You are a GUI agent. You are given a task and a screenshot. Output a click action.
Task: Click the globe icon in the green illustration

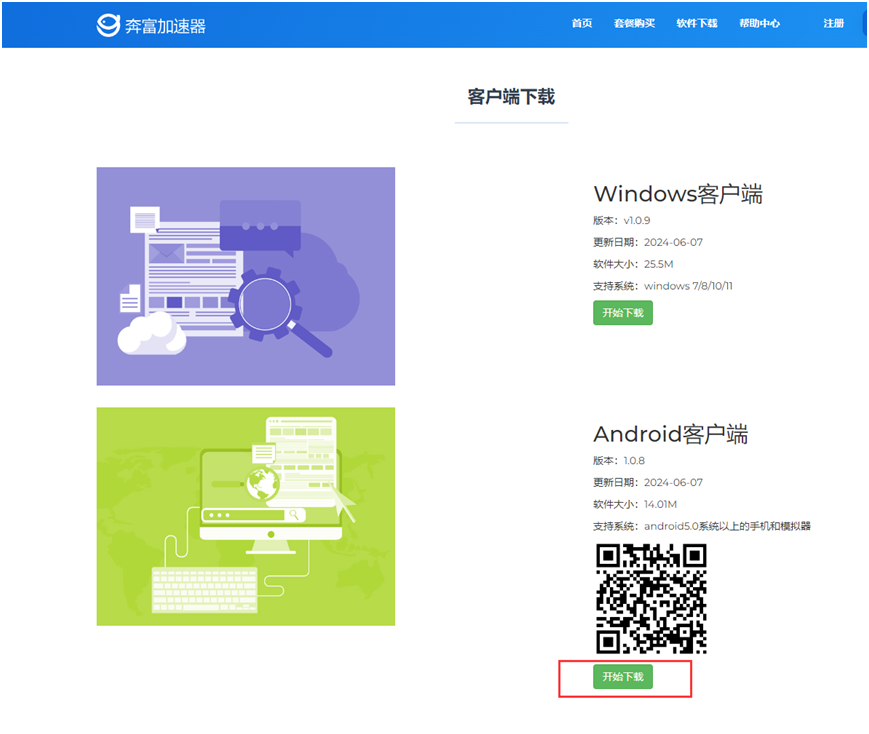[x=264, y=483]
